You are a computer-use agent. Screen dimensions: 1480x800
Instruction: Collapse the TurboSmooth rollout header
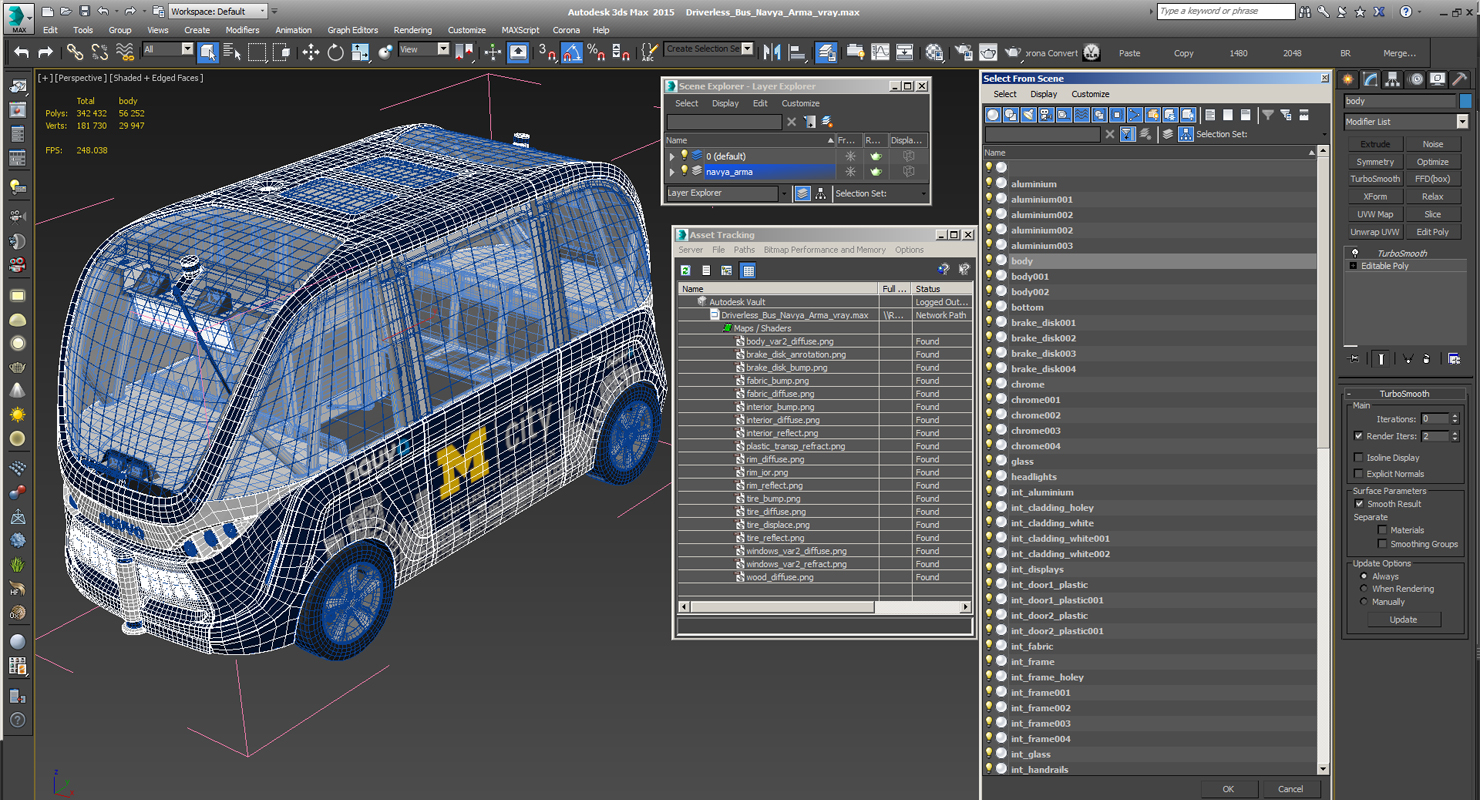click(x=1404, y=394)
